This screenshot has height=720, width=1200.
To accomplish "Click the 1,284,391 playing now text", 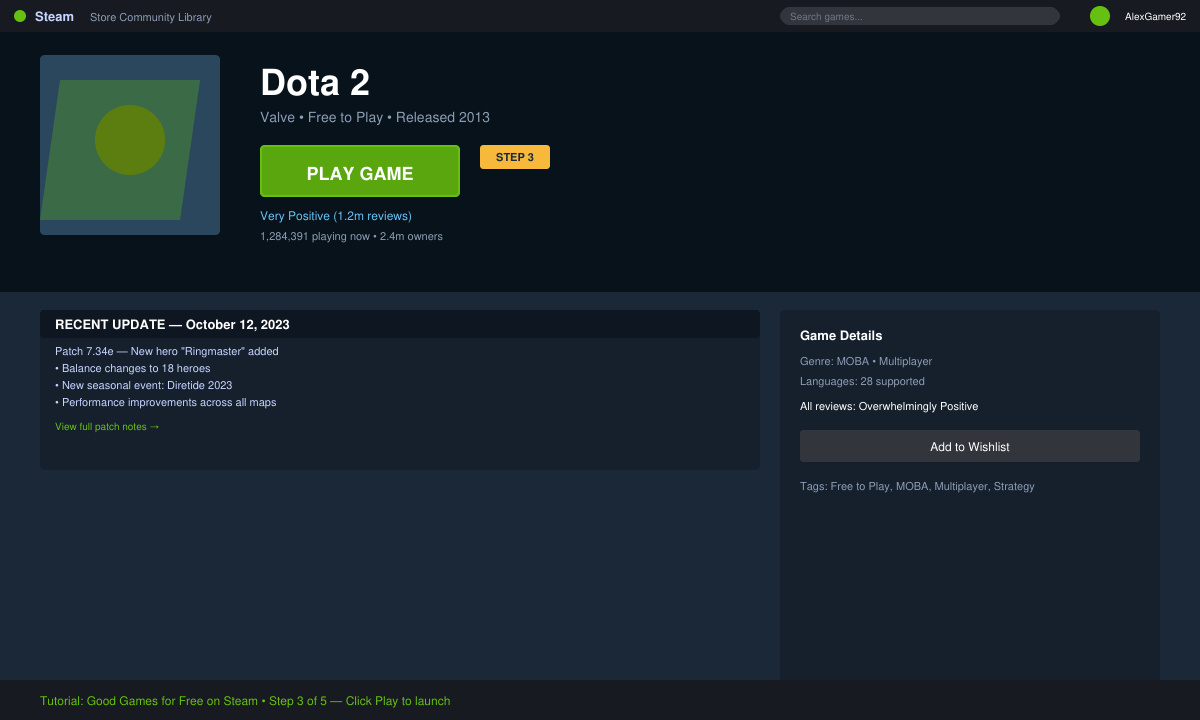I will [315, 237].
